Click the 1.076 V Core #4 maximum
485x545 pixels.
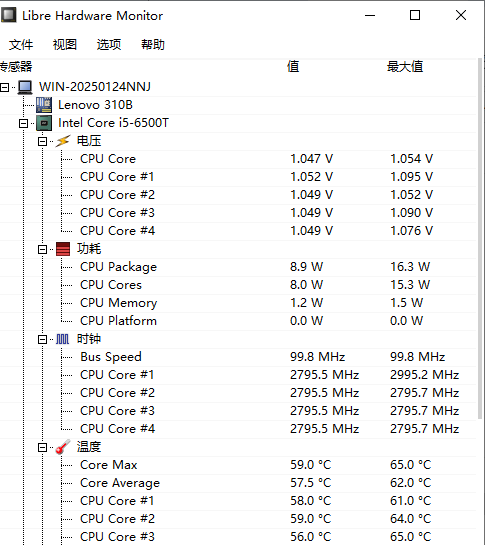(x=412, y=231)
